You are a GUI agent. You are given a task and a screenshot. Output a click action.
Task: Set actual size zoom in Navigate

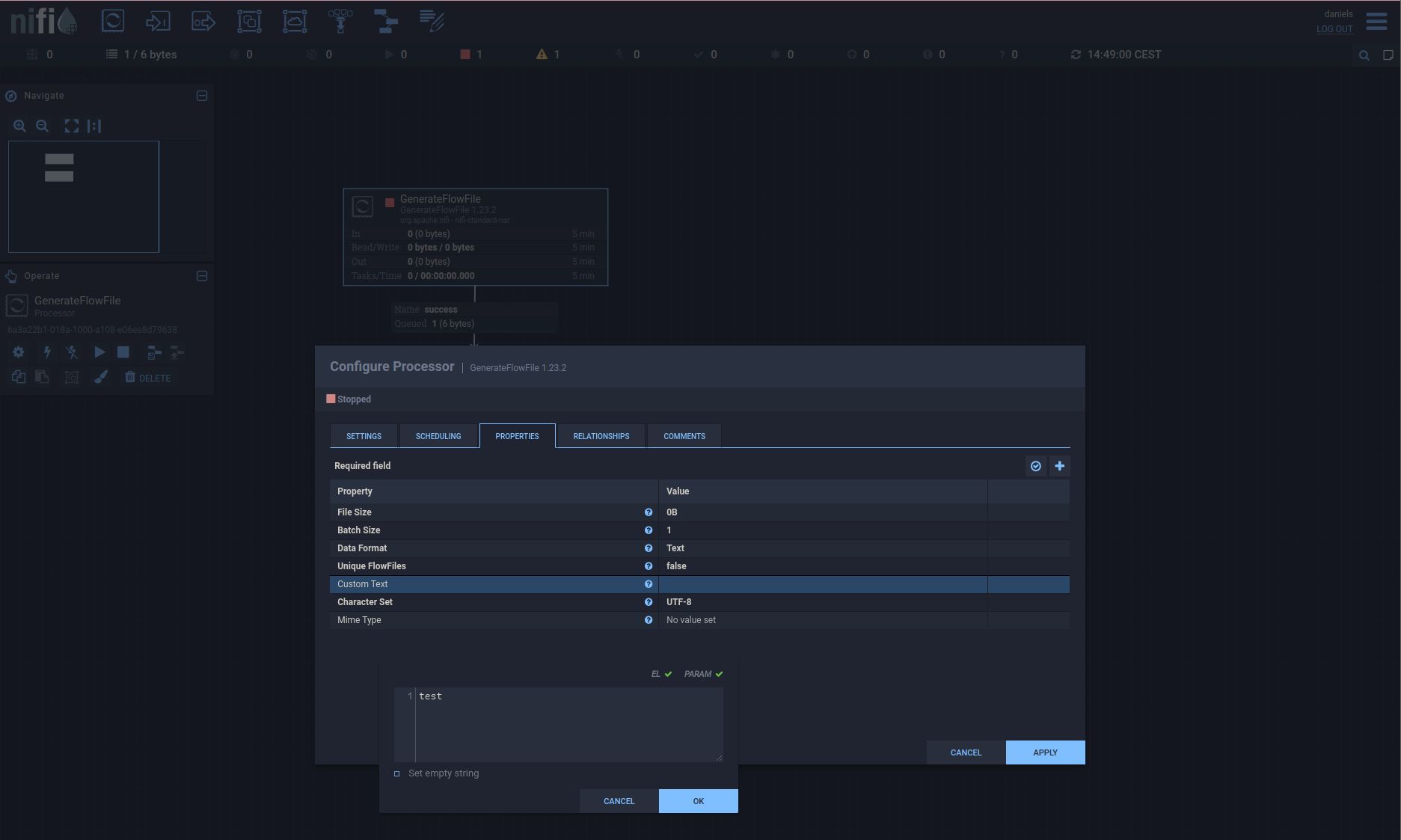click(x=93, y=126)
